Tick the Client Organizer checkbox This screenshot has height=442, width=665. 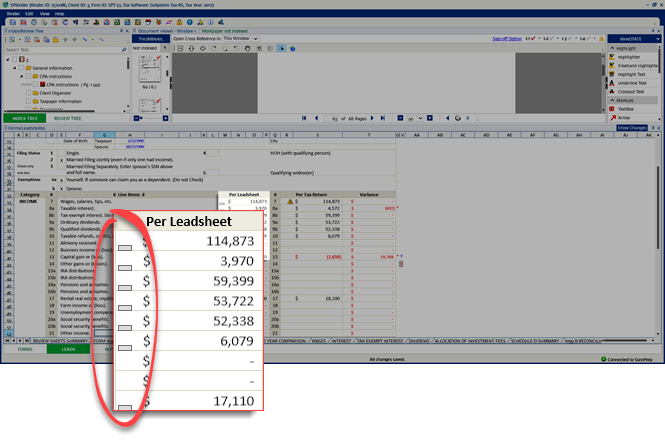click(28, 92)
